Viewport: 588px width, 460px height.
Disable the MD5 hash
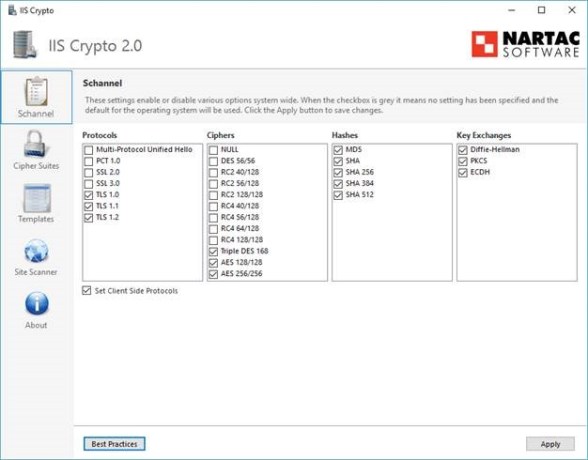coord(338,150)
